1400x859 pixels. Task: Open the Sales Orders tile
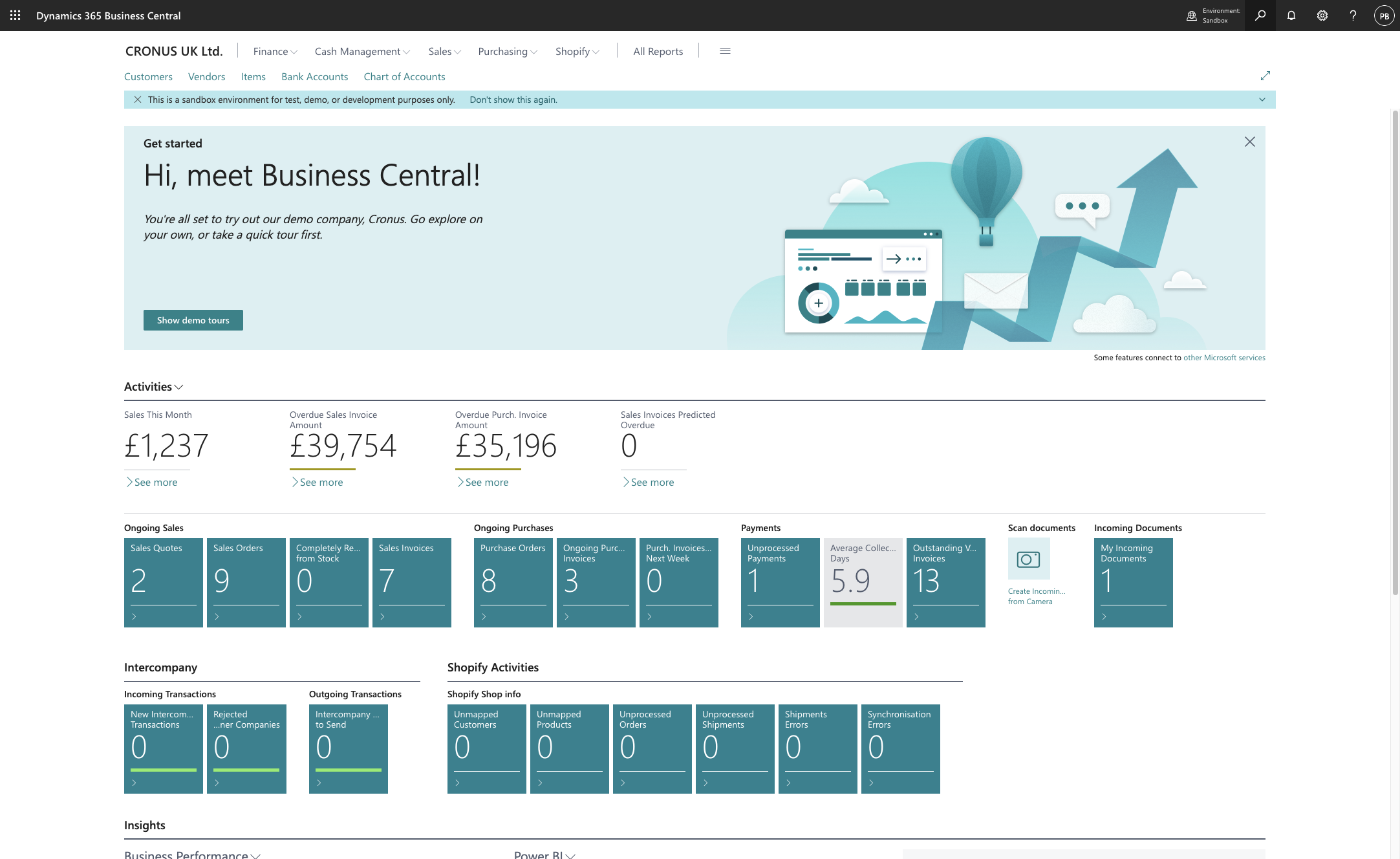(246, 582)
